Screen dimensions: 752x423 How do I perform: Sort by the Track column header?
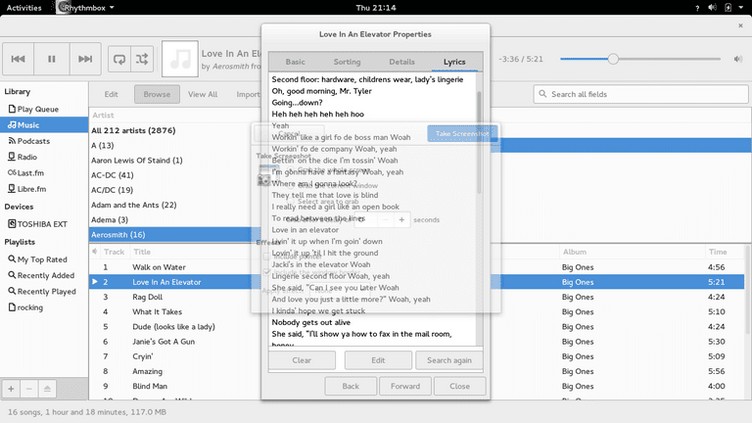[x=114, y=252]
